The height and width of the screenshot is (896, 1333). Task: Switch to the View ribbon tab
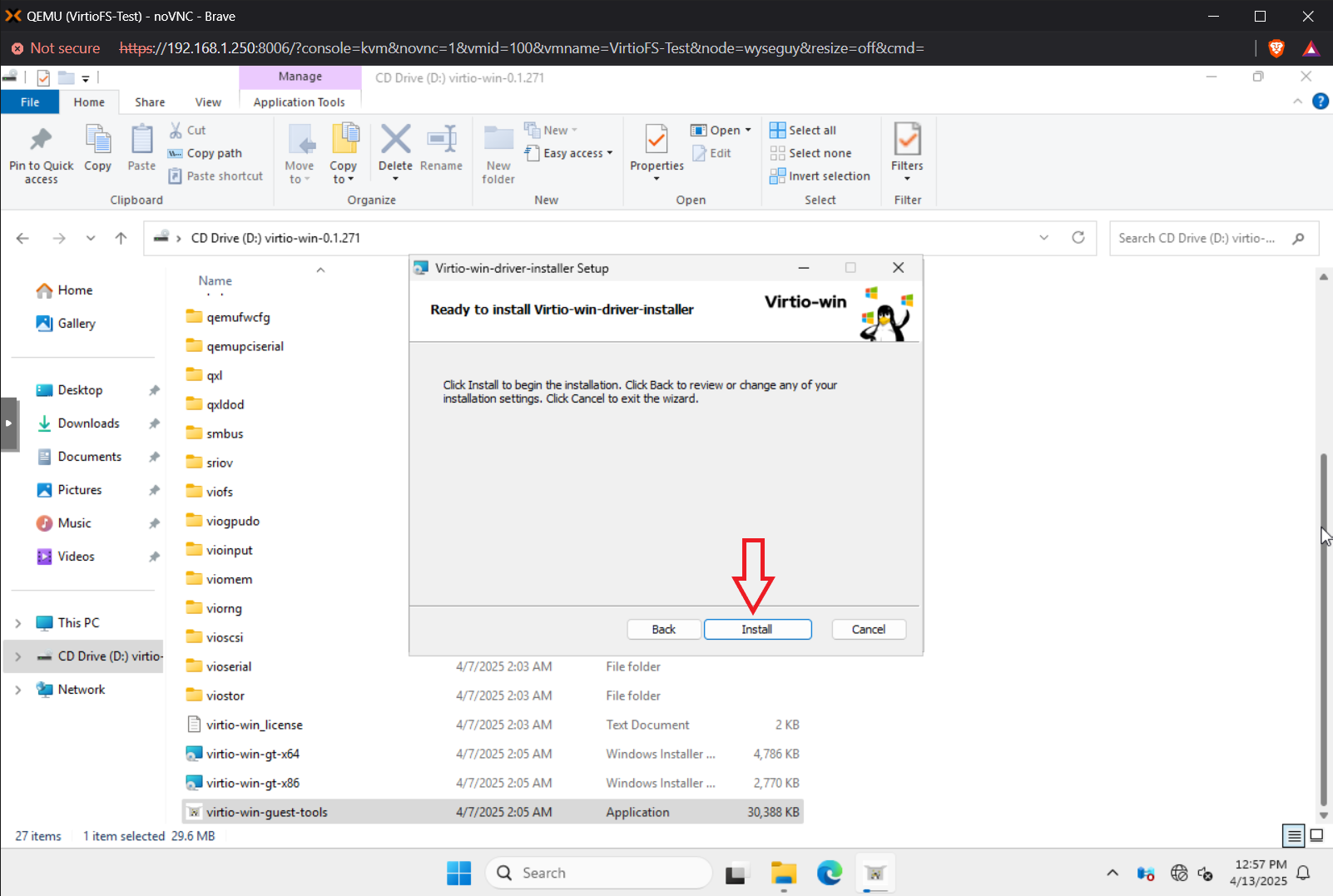(208, 102)
